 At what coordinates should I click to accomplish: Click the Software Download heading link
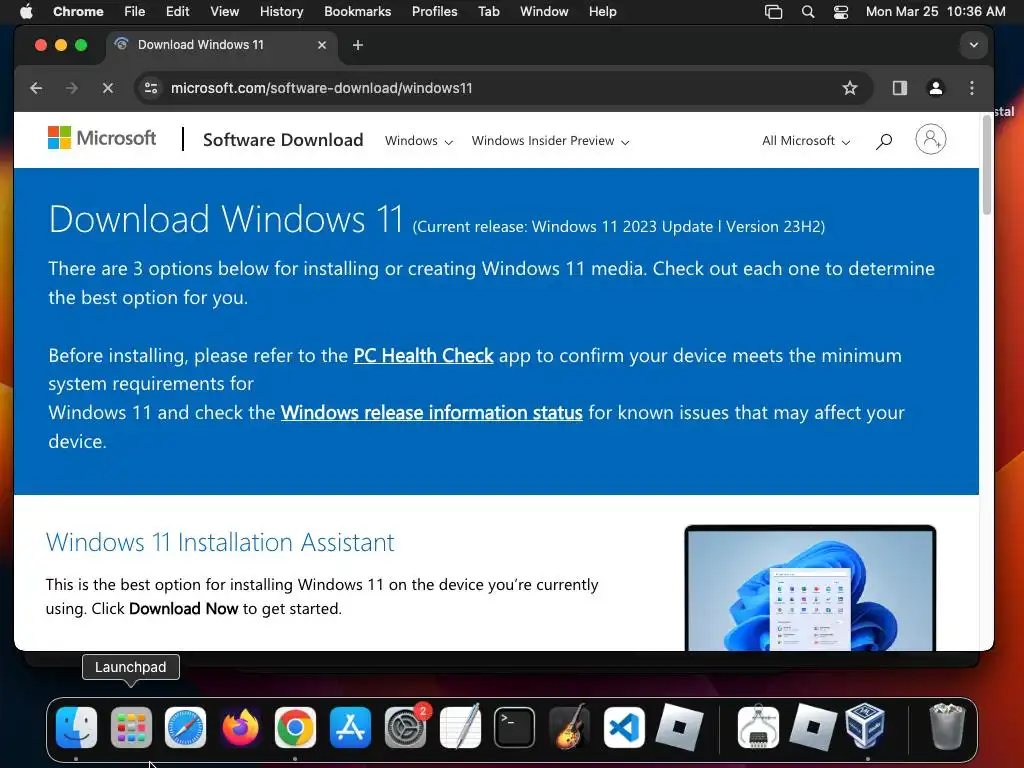tap(283, 140)
